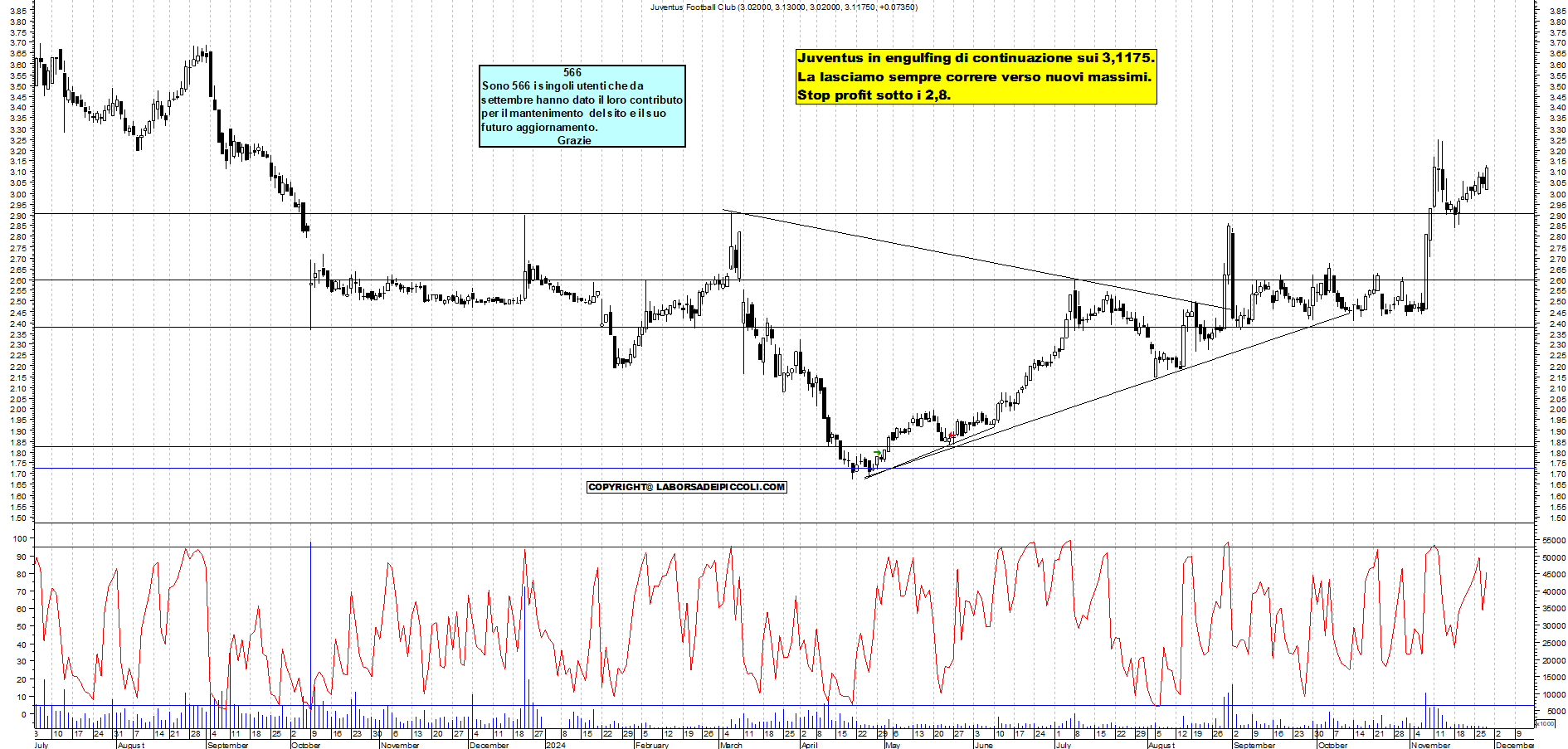This screenshot has height=749, width=1568.
Task: Click the first 'July' label at the axis start
Action: [x=41, y=745]
